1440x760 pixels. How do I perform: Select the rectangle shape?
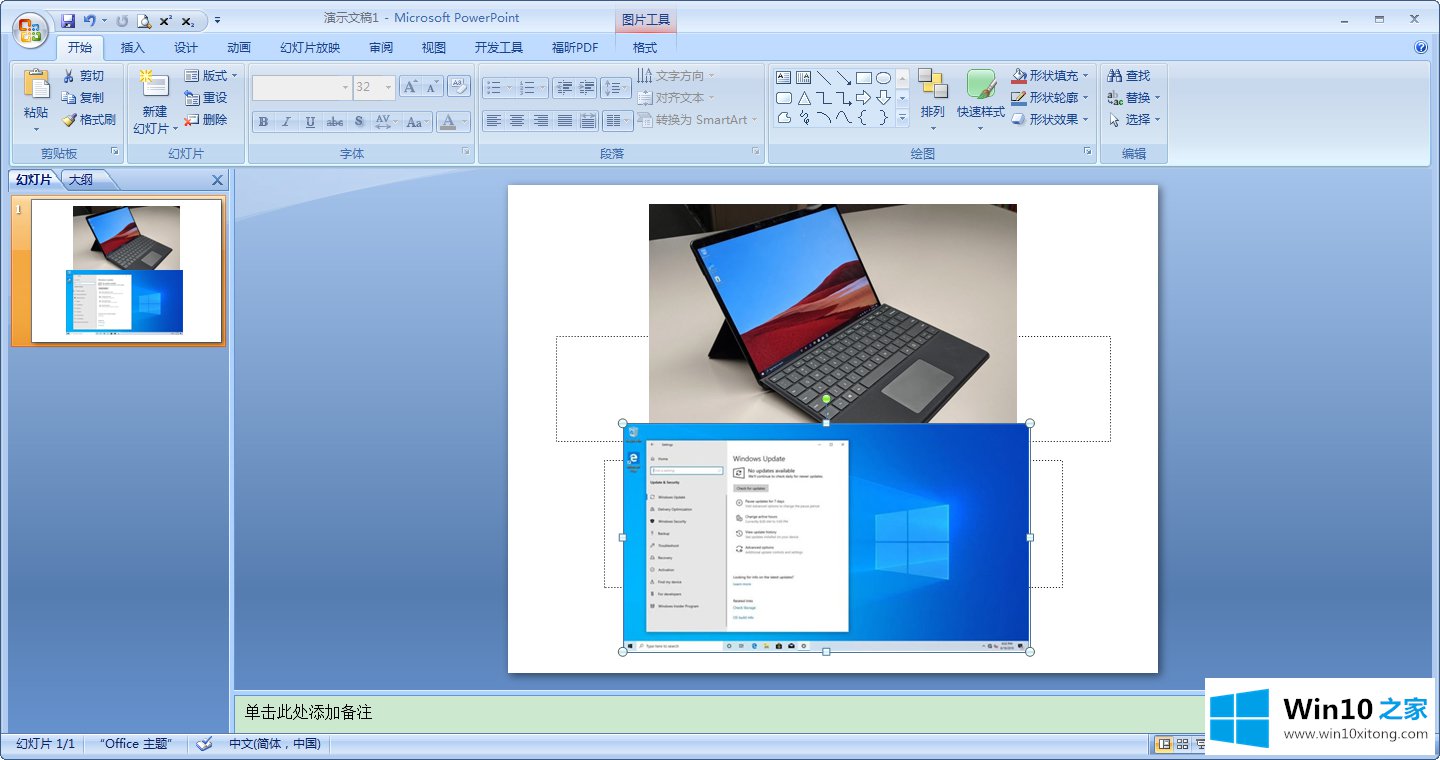pos(863,77)
